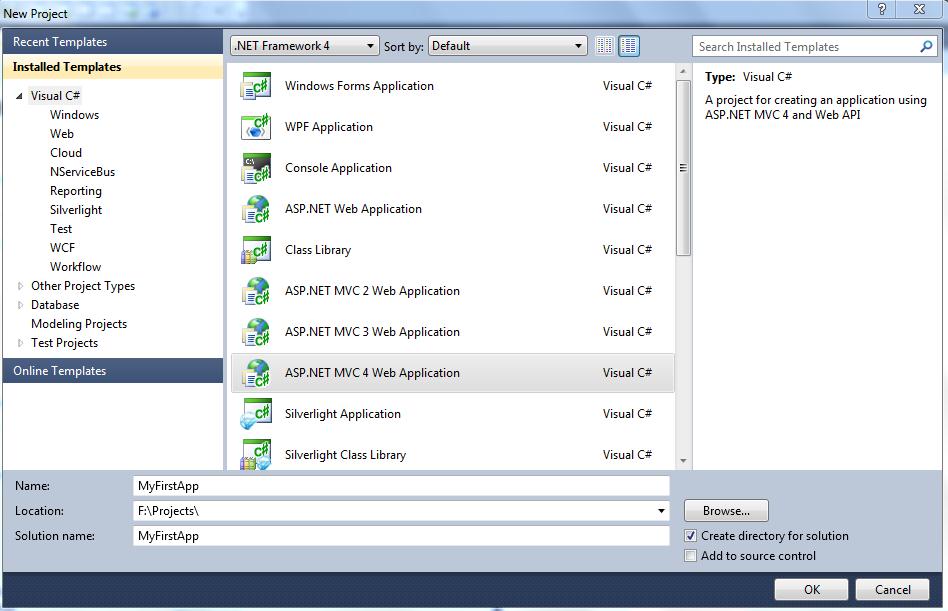Toggle Create directory for solution checkbox
The image size is (948, 611).
click(x=690, y=536)
